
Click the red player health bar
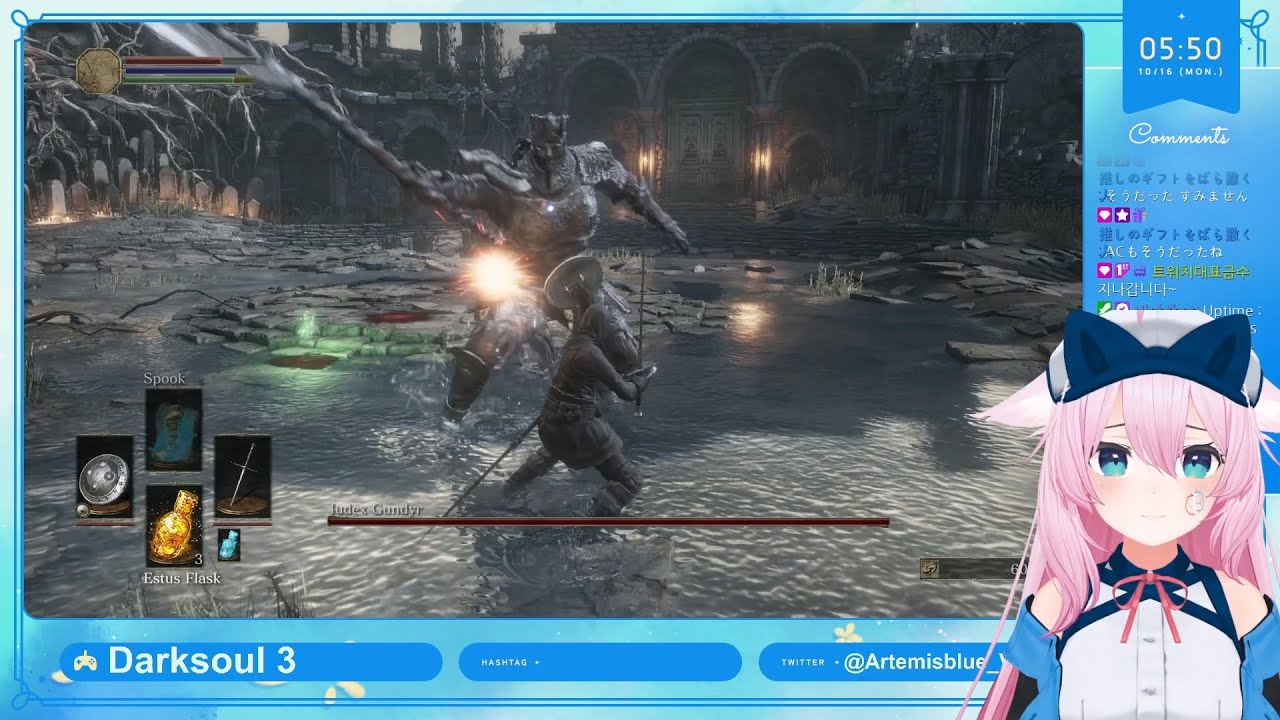[173, 61]
